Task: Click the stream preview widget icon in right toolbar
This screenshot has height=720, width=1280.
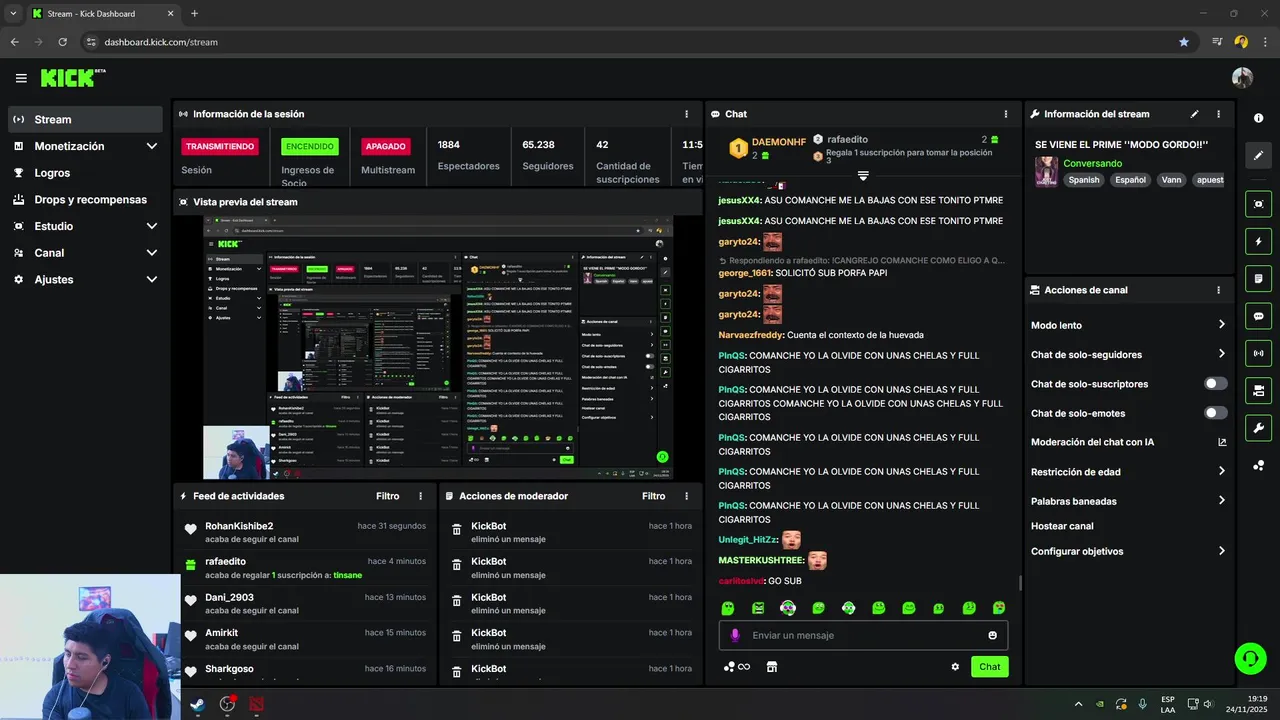Action: pyautogui.click(x=1258, y=204)
